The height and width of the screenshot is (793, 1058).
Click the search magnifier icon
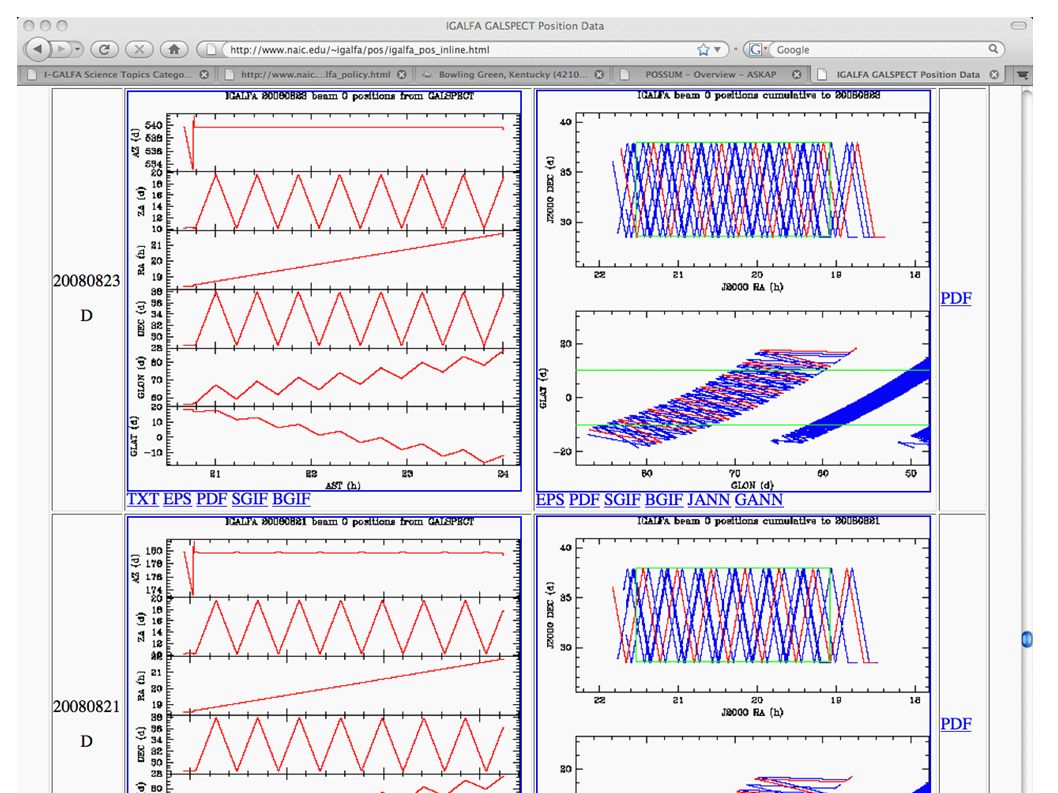[993, 49]
